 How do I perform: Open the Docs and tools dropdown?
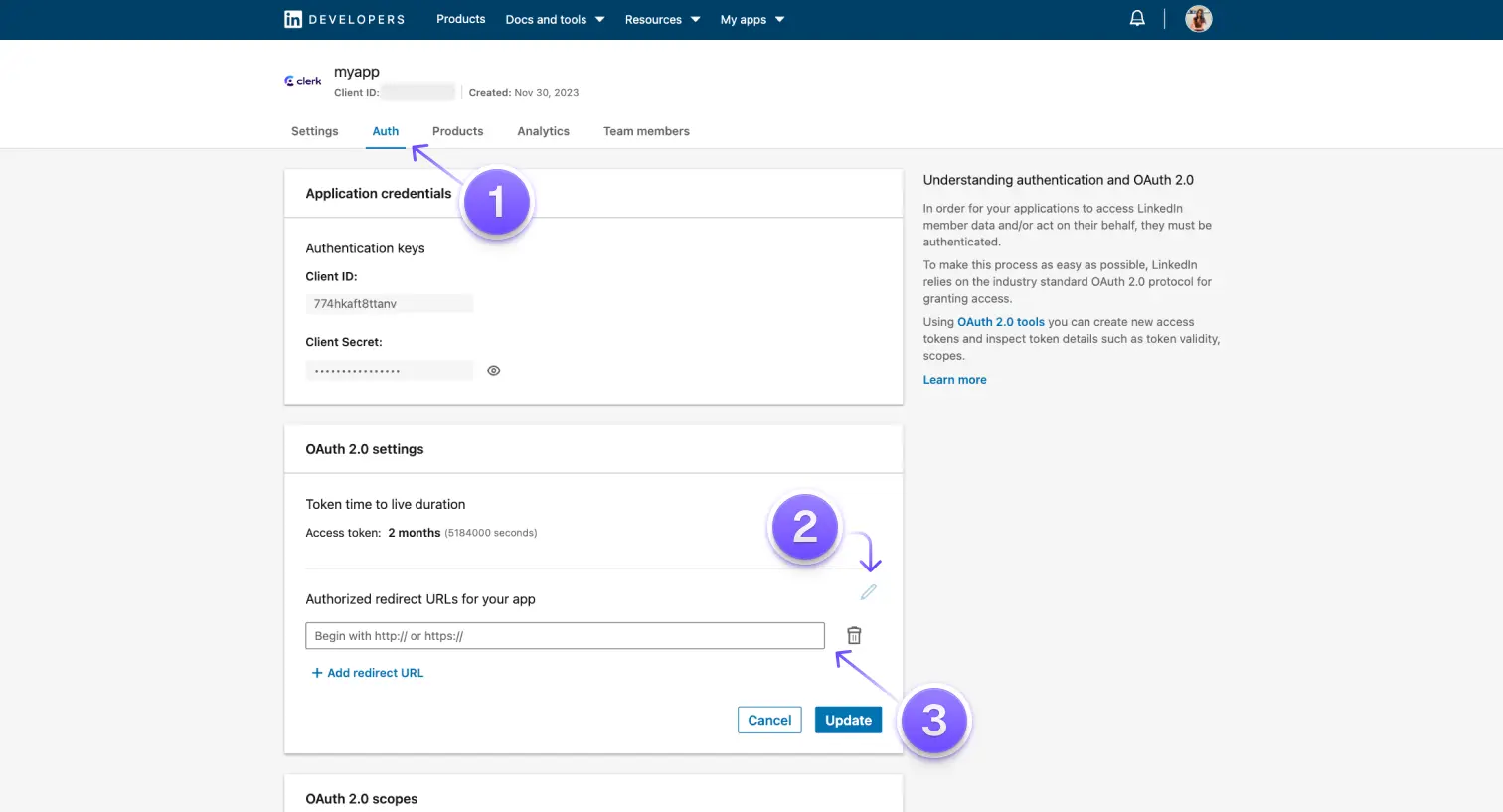pyautogui.click(x=553, y=19)
